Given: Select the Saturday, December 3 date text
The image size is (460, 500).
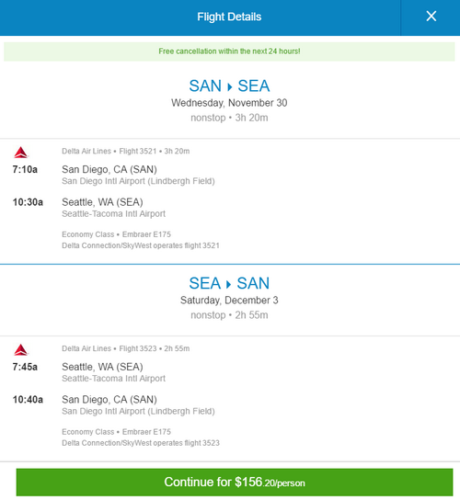Looking at the screenshot, I should coord(229,300).
